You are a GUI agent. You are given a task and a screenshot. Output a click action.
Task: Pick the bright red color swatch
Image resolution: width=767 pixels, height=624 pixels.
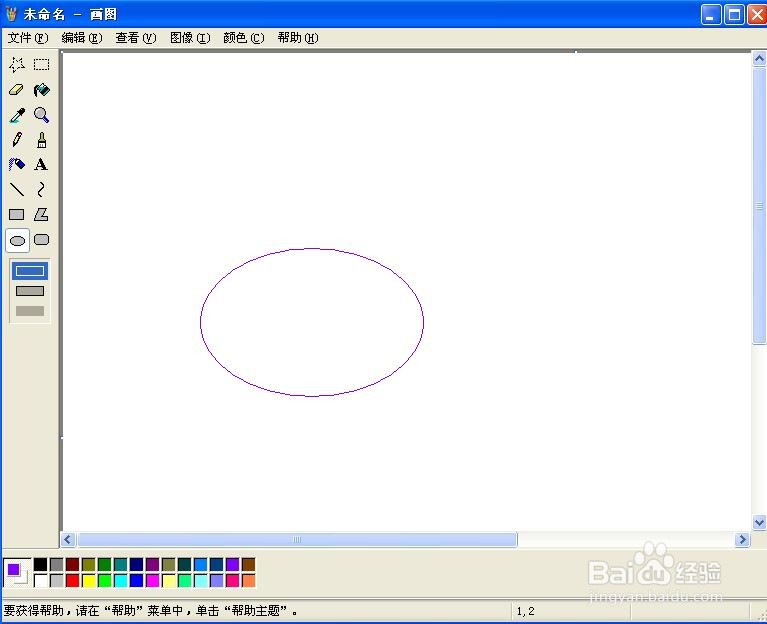tap(72, 580)
